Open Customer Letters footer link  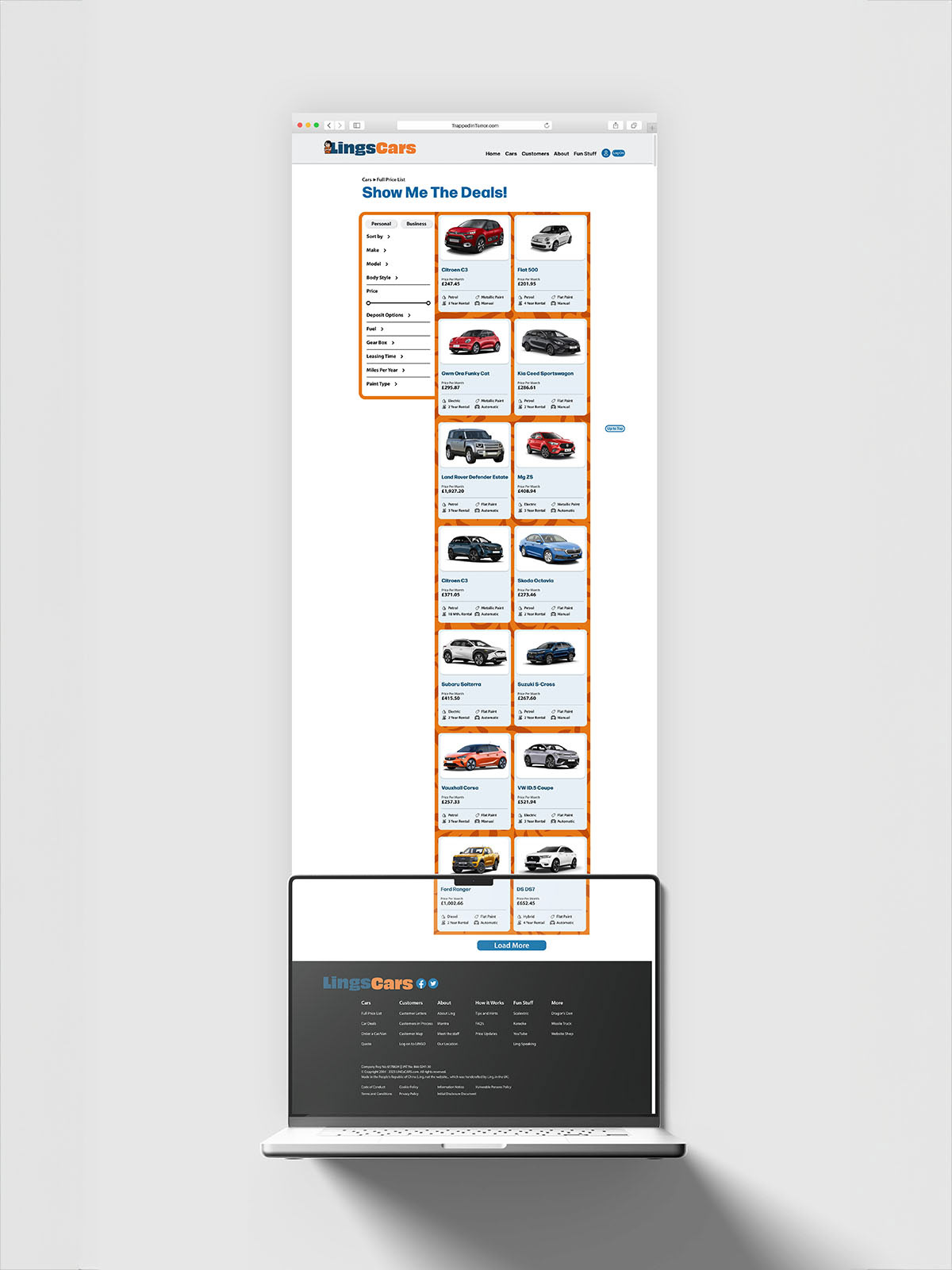click(413, 1014)
